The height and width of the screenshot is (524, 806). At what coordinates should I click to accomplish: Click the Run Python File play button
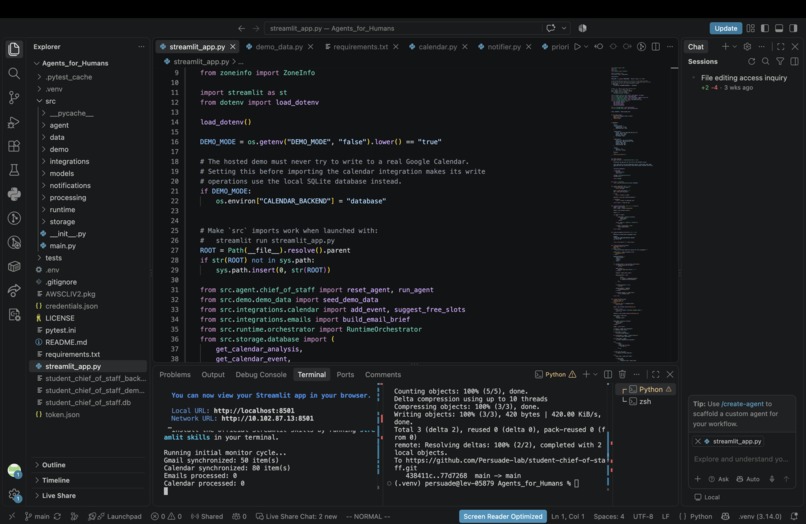pos(577,47)
